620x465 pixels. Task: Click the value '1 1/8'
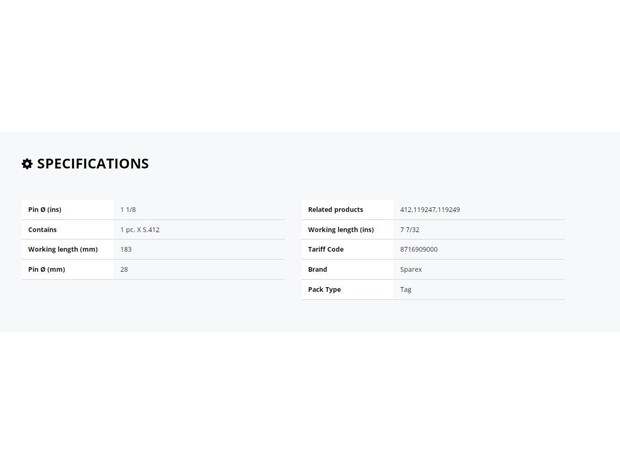pyautogui.click(x=128, y=210)
